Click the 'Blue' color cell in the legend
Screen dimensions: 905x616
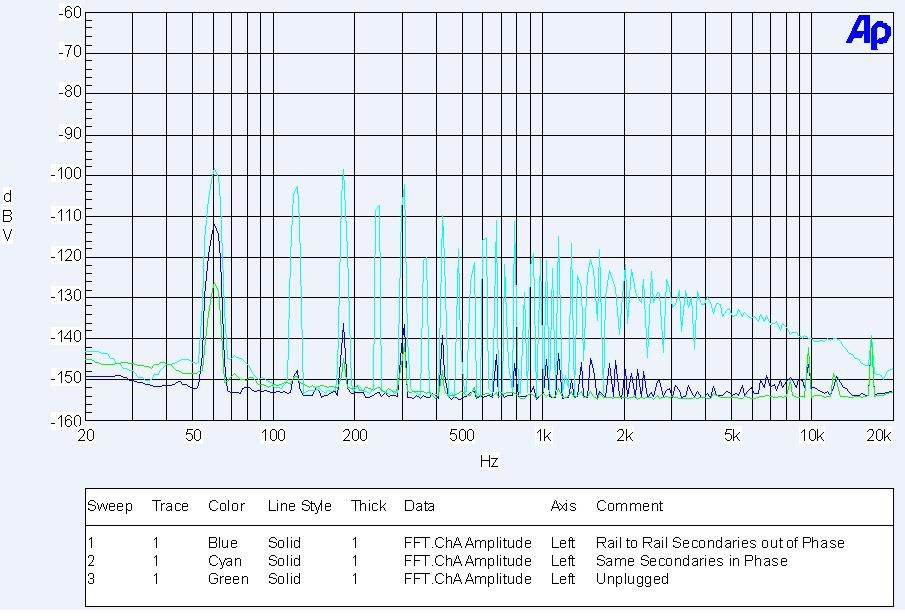coord(222,543)
